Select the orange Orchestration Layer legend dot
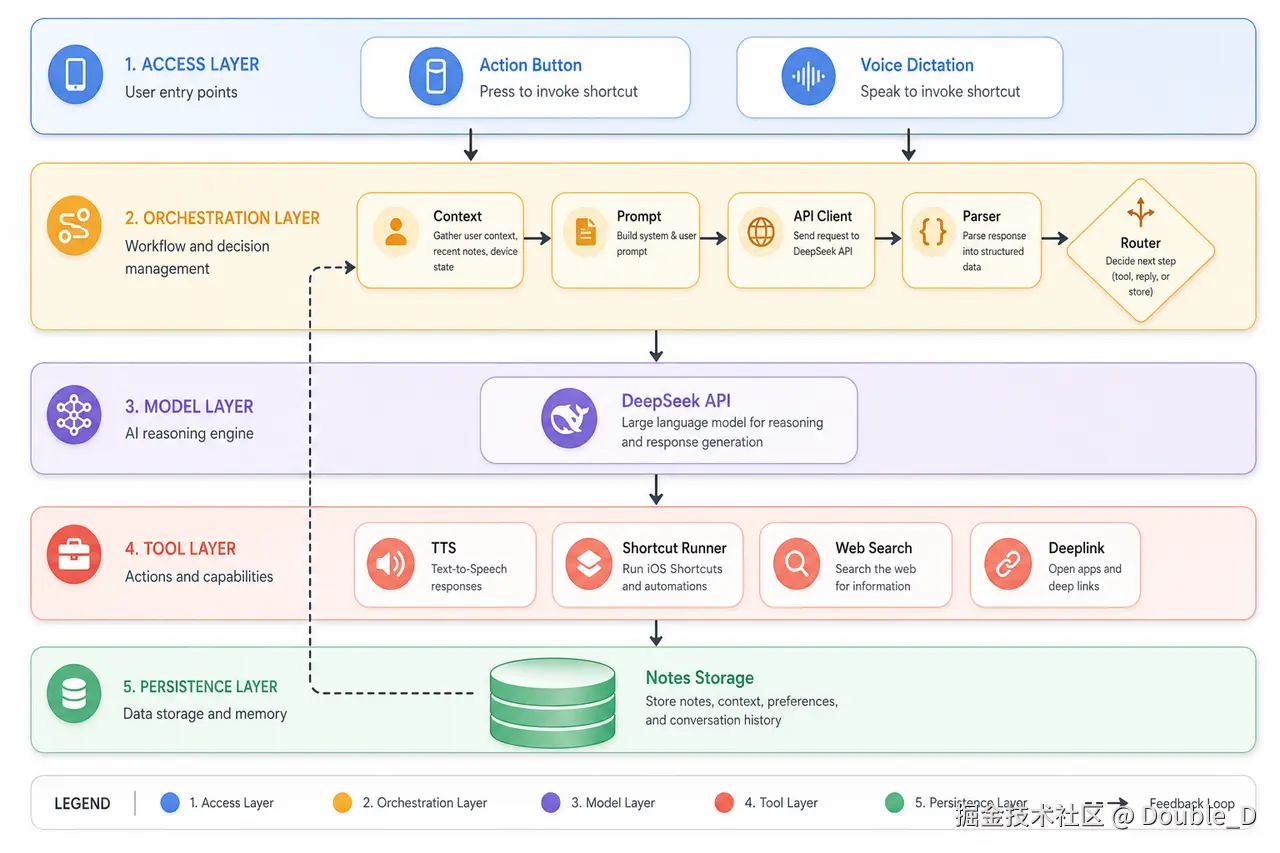This screenshot has width=1280, height=853. (342, 802)
